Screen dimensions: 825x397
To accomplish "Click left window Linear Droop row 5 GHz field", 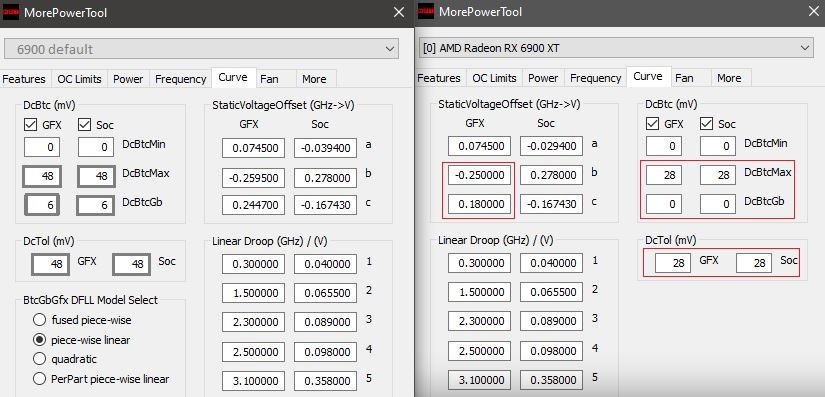I will [254, 381].
